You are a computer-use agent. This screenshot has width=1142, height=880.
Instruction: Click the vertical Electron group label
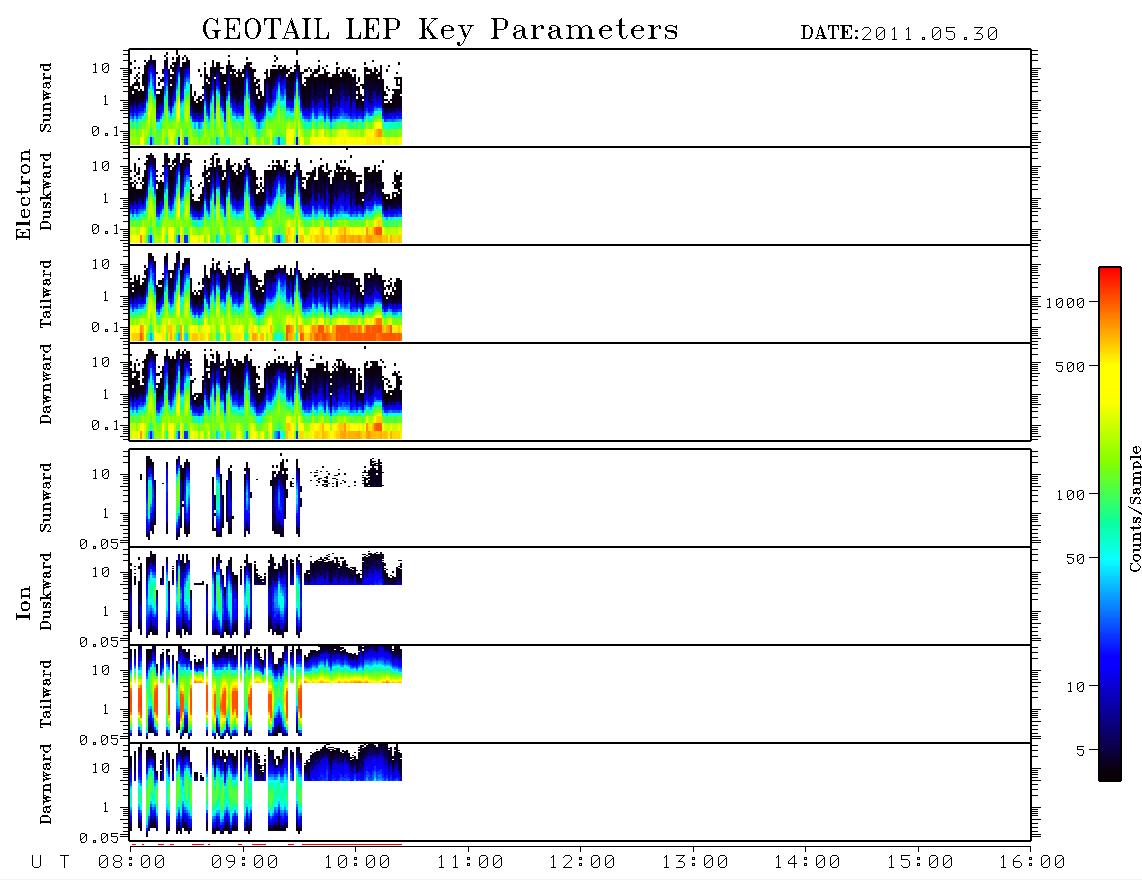(23, 195)
